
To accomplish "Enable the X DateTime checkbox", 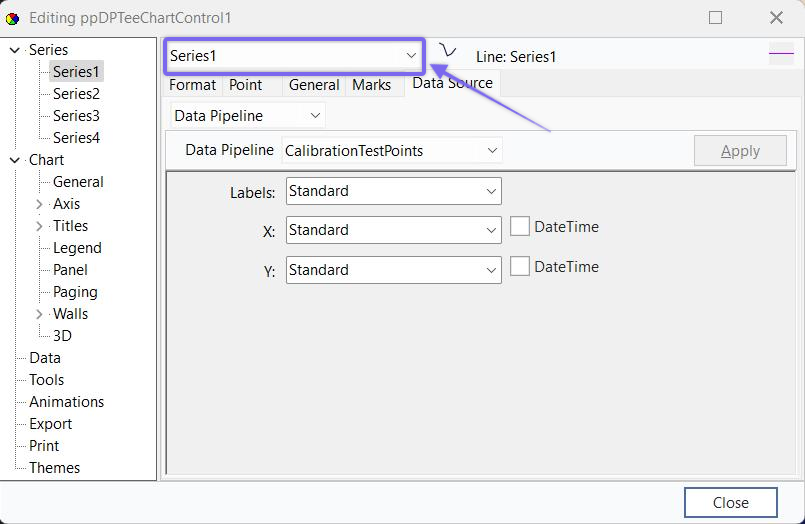I will click(x=520, y=227).
